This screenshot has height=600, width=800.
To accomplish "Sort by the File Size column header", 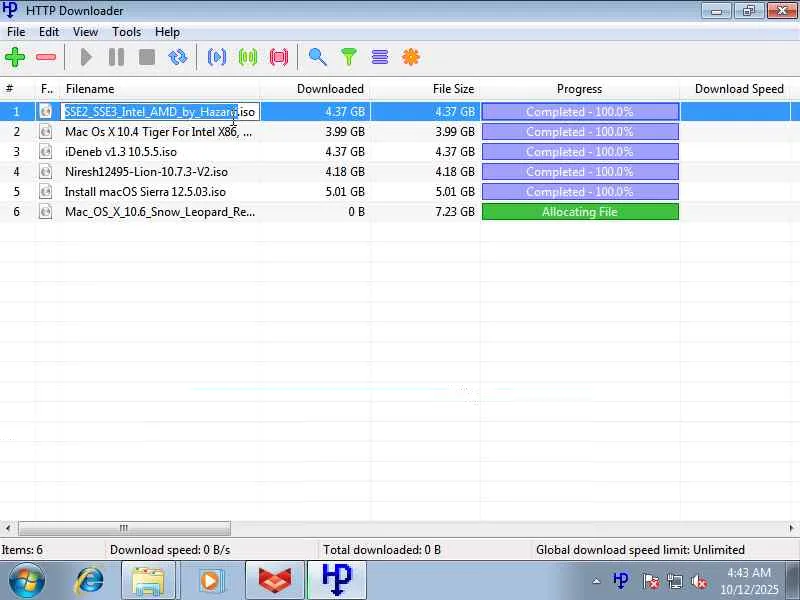I will 426,89.
